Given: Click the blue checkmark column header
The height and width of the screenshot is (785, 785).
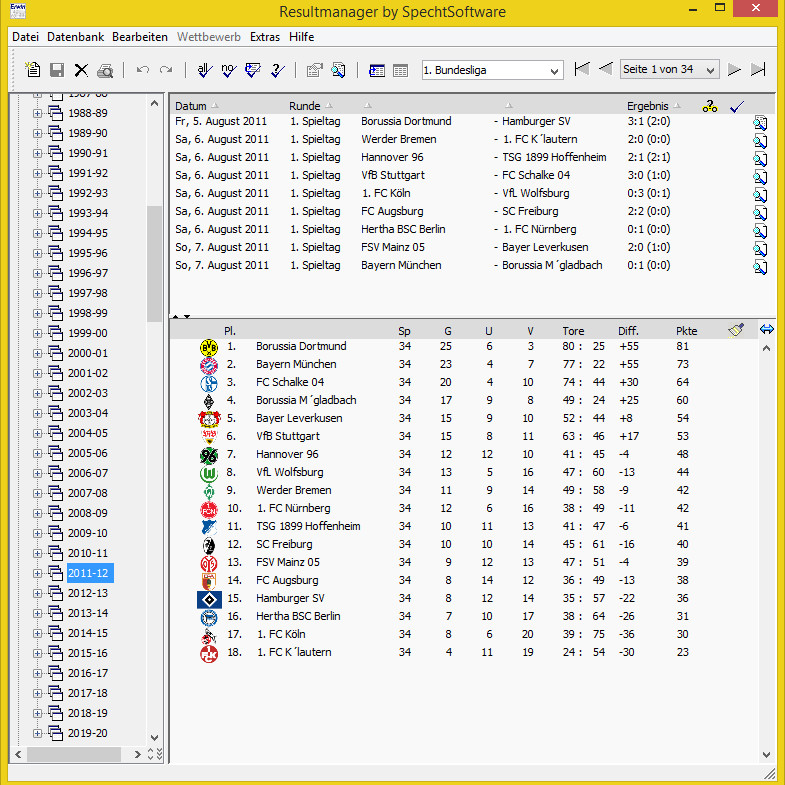Looking at the screenshot, I should pos(737,106).
